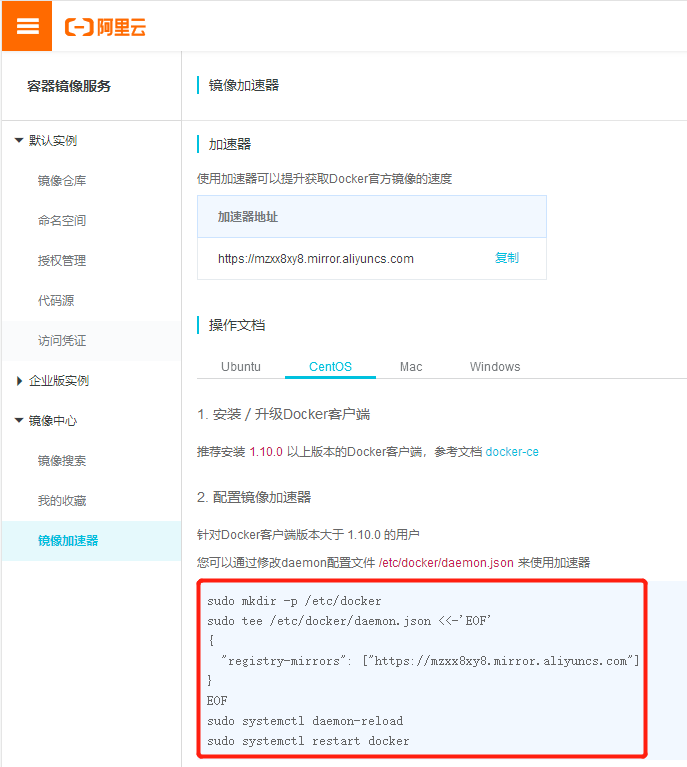Screen dimensions: 687x767
Task: Expand the 企业版实例 section arrow
Action: click(x=19, y=381)
